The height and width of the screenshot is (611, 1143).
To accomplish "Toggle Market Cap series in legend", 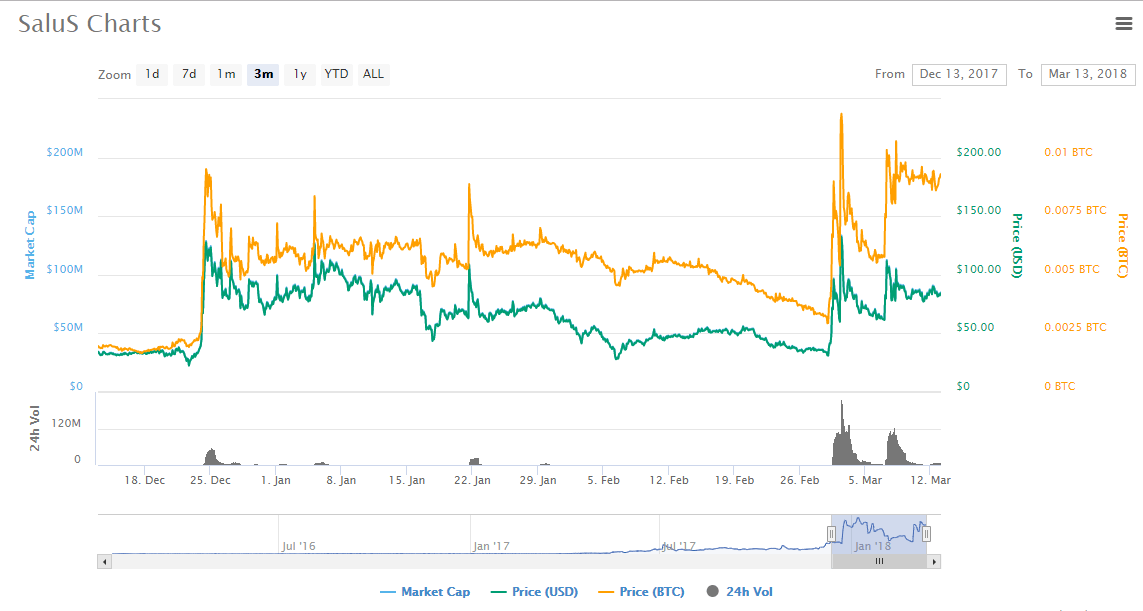I will pyautogui.click(x=425, y=592).
